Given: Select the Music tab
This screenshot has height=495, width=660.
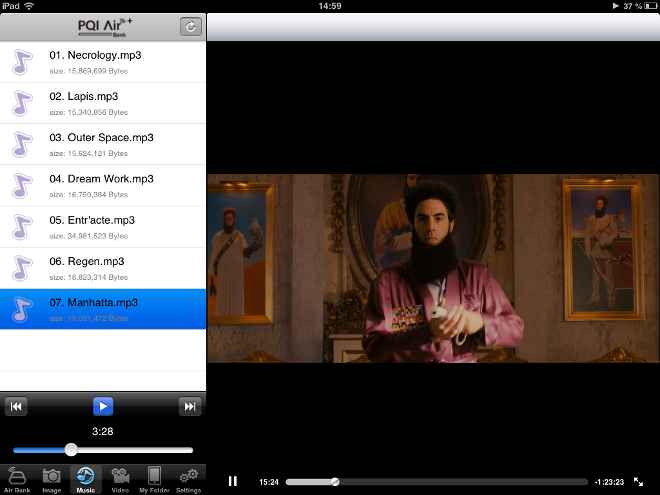Looking at the screenshot, I should pos(86,480).
